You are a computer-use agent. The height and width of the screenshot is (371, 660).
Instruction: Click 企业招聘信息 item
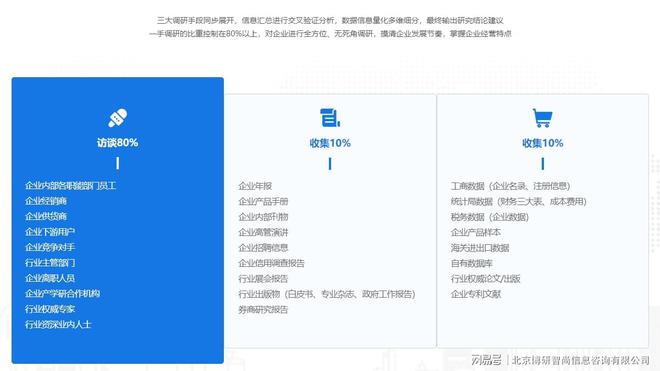[x=263, y=248]
